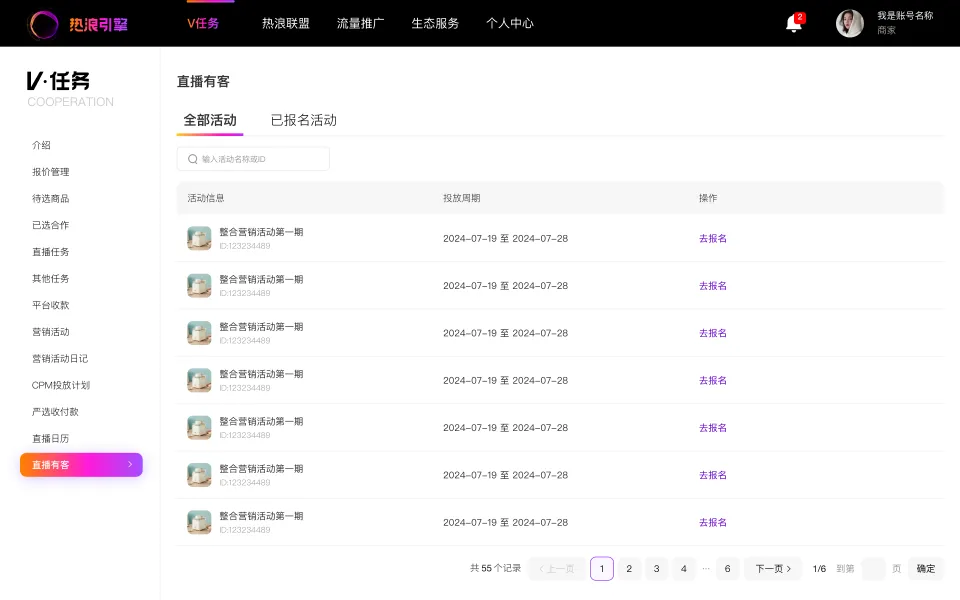Select the 全部活动 tab

pos(210,120)
